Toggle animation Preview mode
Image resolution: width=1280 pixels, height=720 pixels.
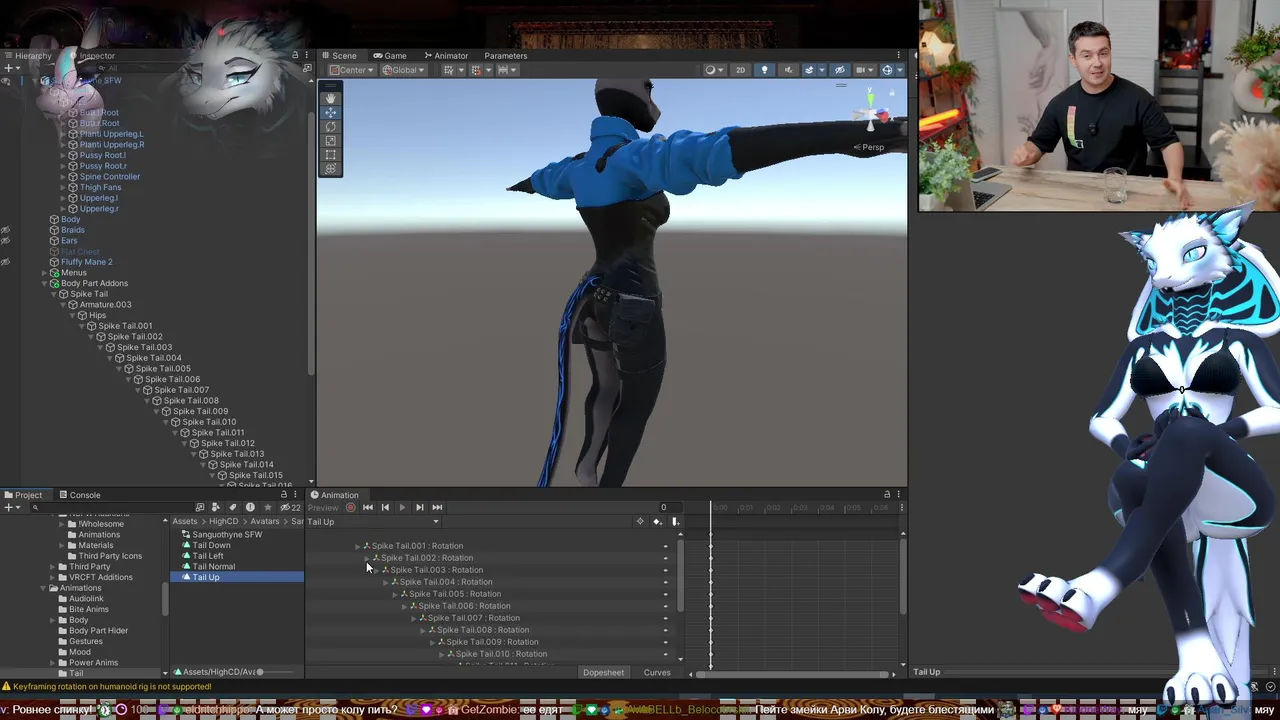coord(323,508)
